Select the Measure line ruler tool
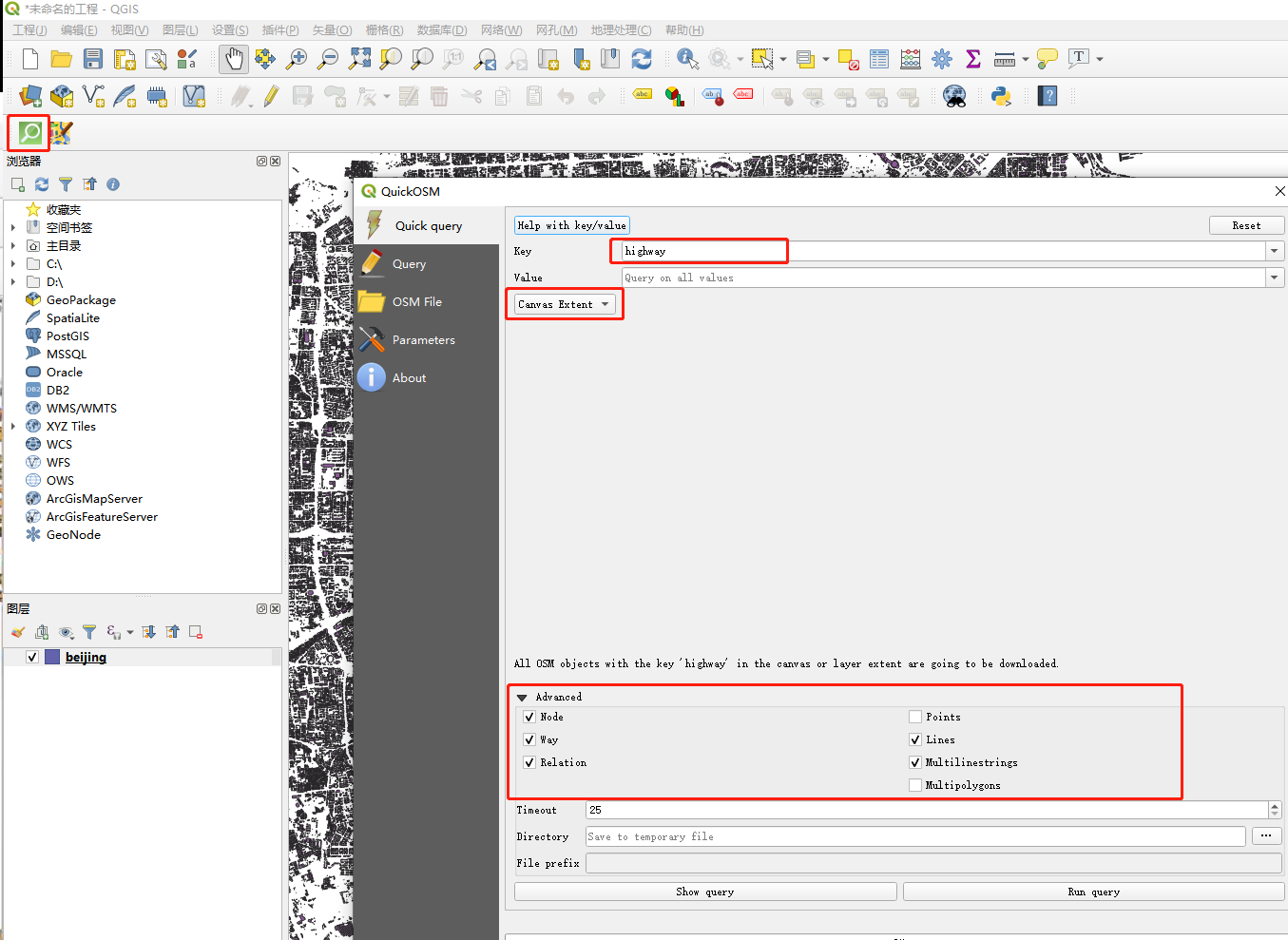Image resolution: width=1288 pixels, height=940 pixels. [x=1005, y=59]
